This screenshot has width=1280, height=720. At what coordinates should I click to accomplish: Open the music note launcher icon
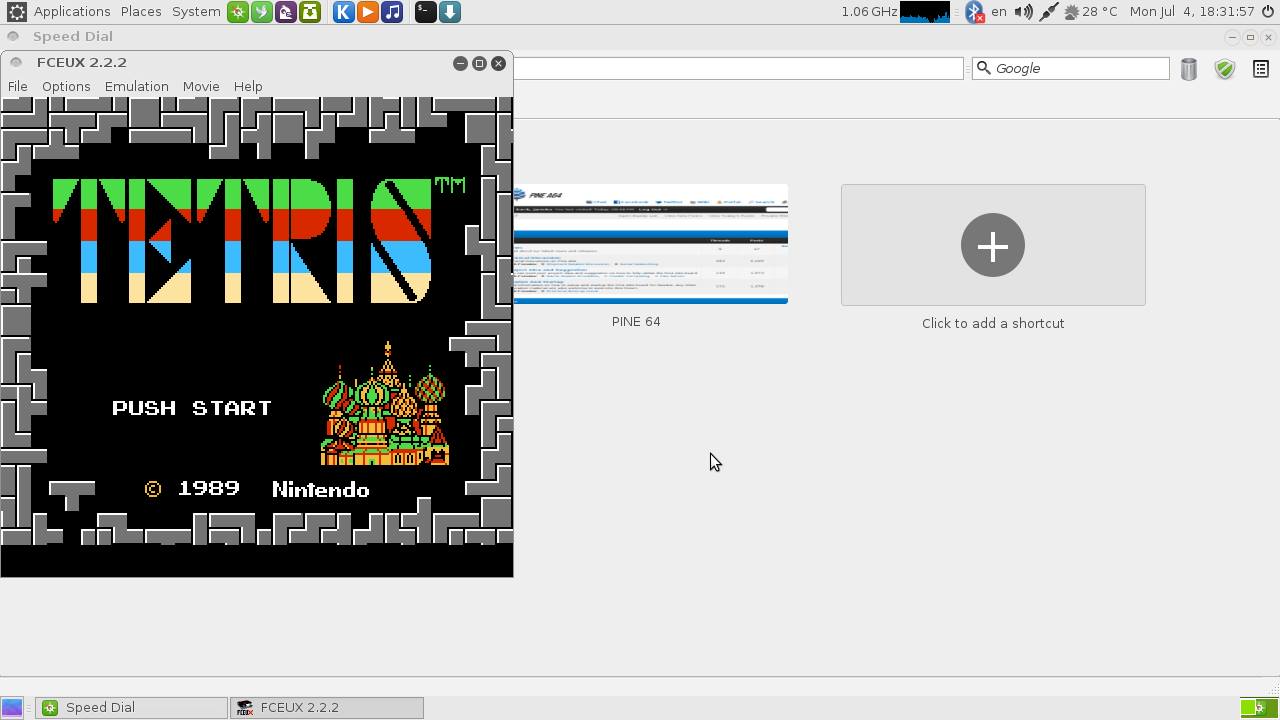click(392, 12)
